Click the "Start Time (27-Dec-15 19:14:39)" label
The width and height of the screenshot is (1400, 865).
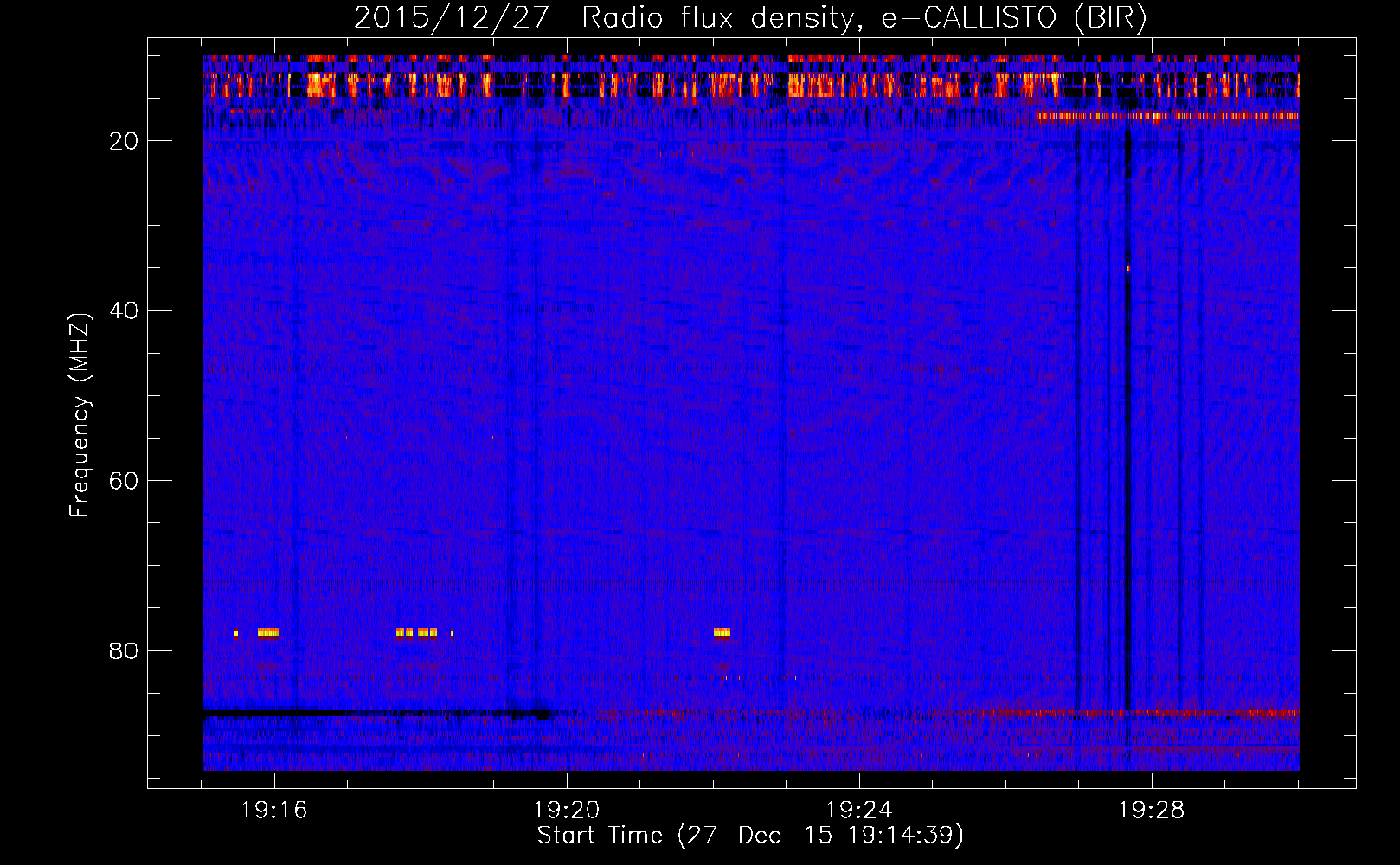click(x=750, y=836)
